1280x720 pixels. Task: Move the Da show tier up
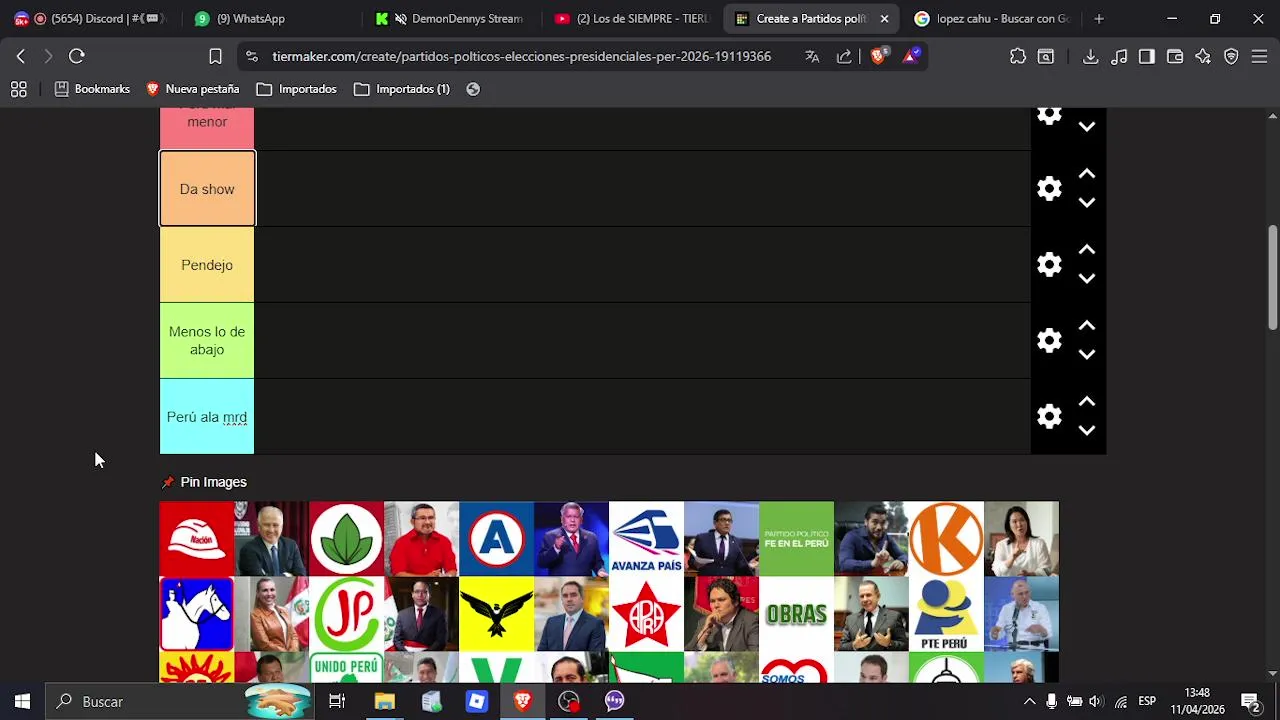(x=1087, y=174)
